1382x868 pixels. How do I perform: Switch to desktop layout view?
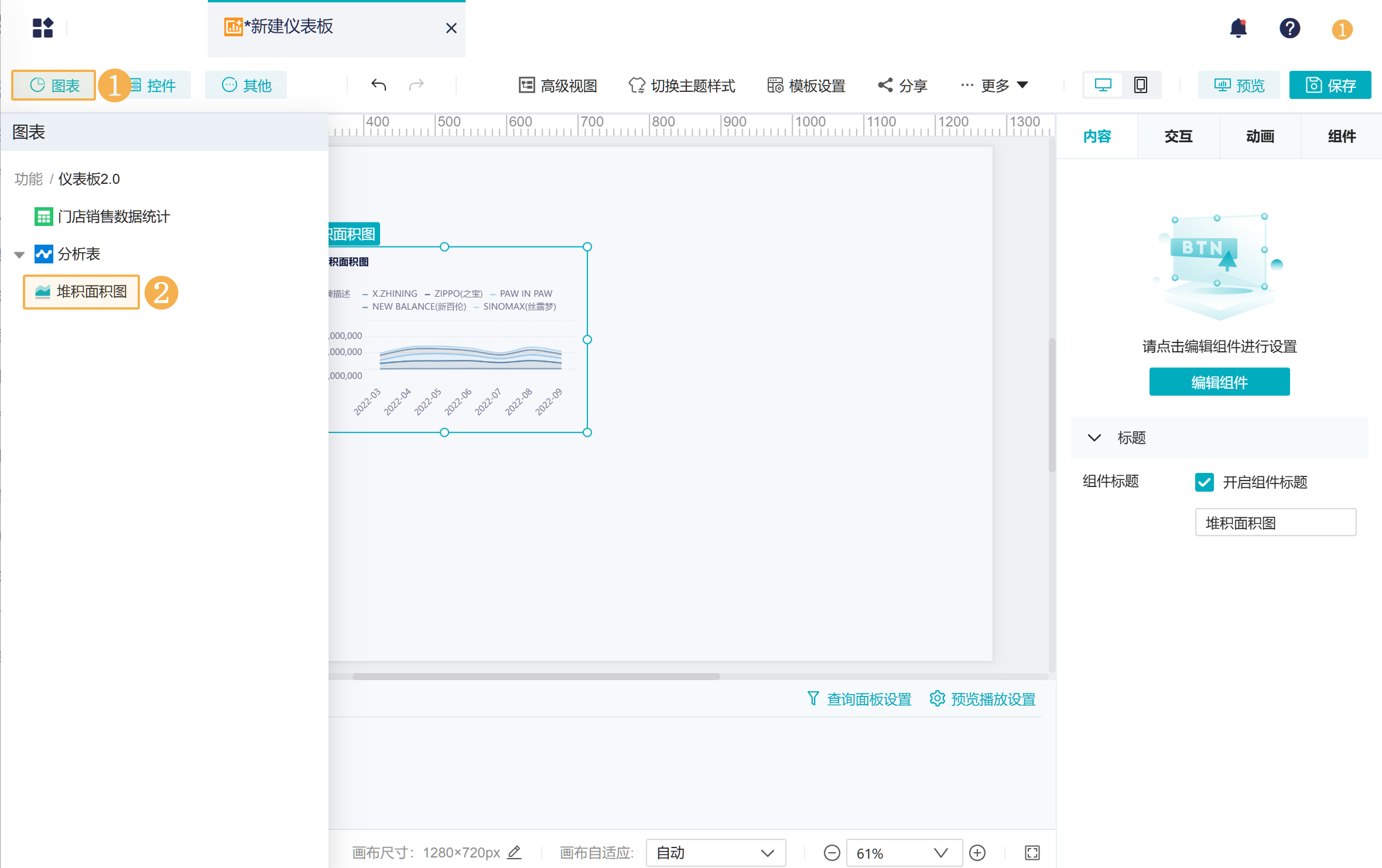pos(1103,85)
